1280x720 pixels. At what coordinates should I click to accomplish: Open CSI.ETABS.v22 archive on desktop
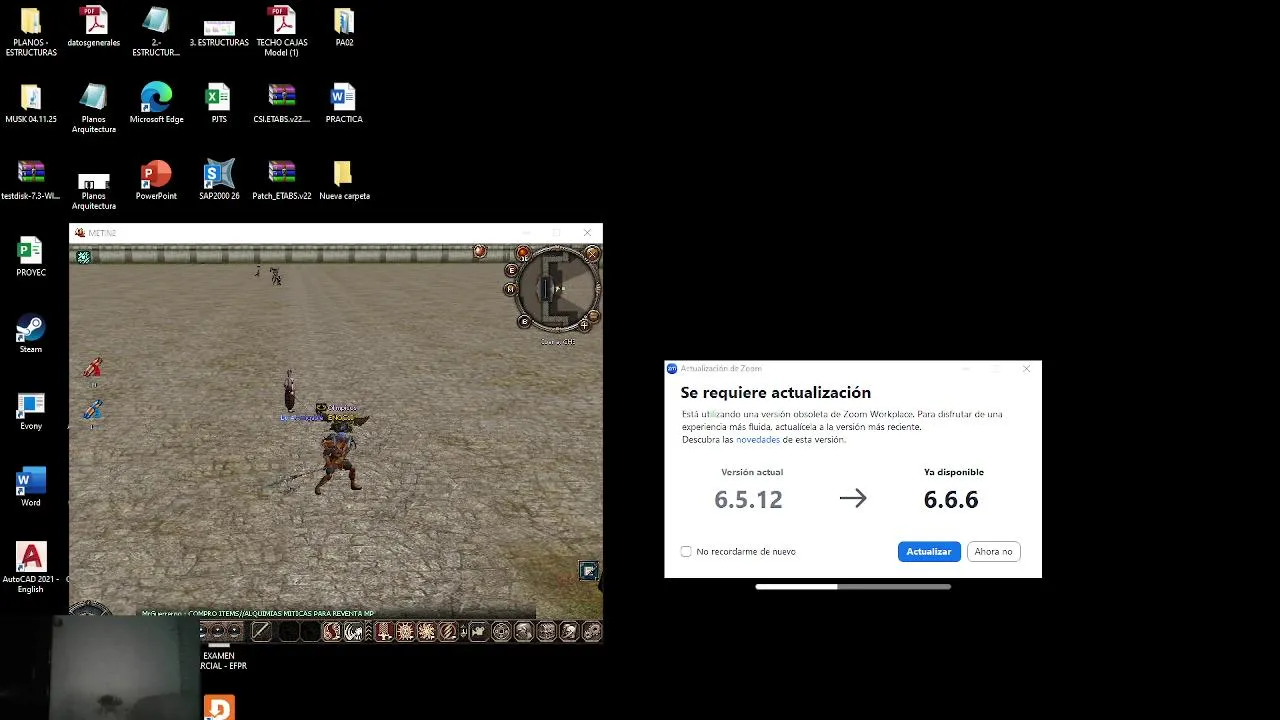coord(282,104)
